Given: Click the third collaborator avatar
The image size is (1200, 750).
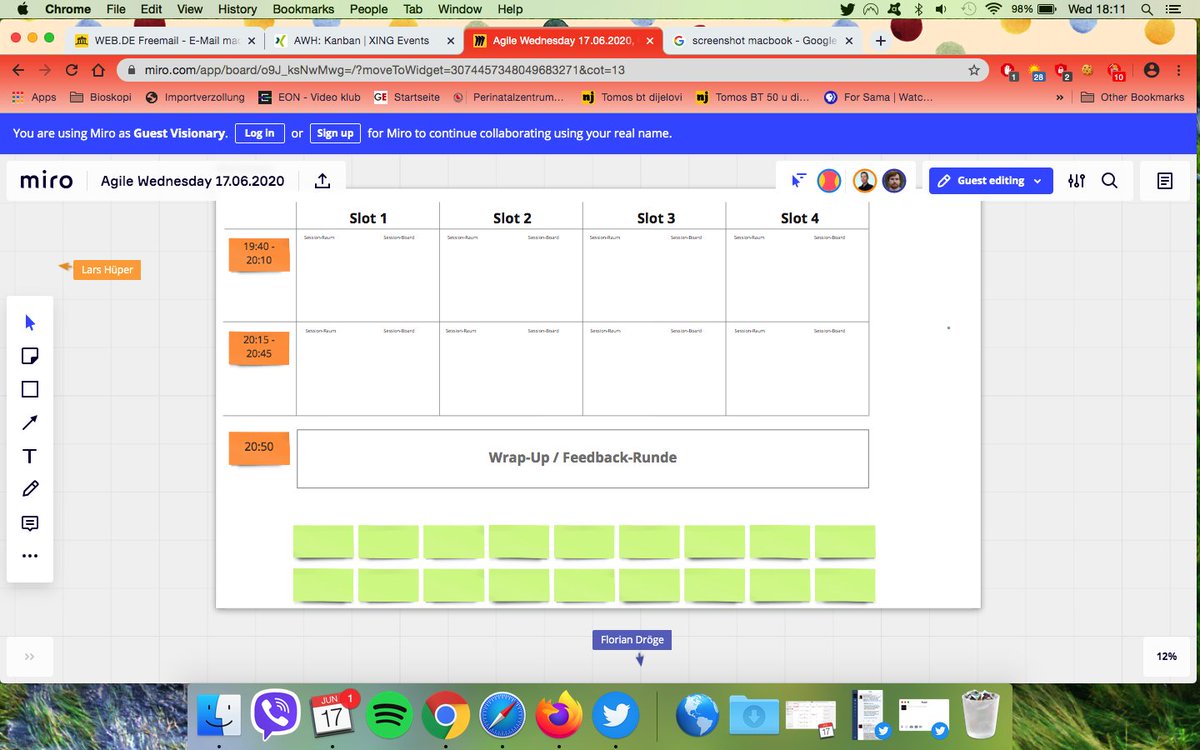Looking at the screenshot, I should pyautogui.click(x=894, y=181).
